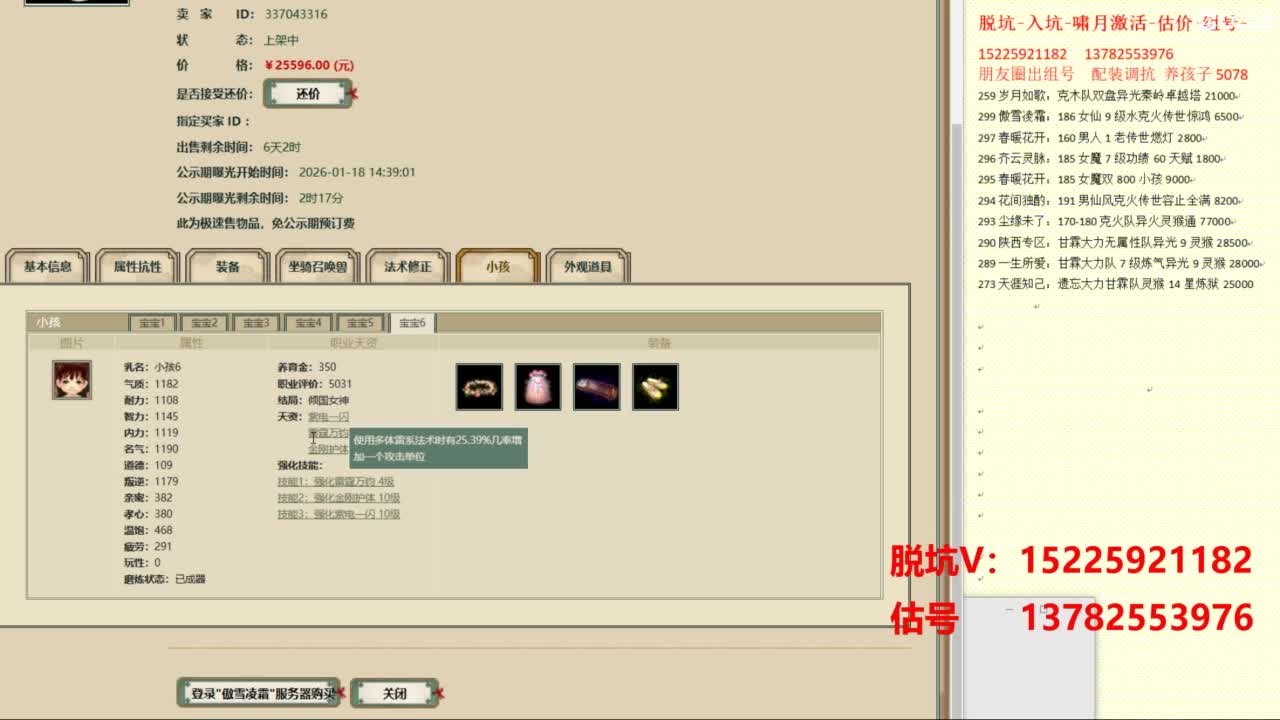
Task: Click the 关闭 button
Action: point(394,693)
